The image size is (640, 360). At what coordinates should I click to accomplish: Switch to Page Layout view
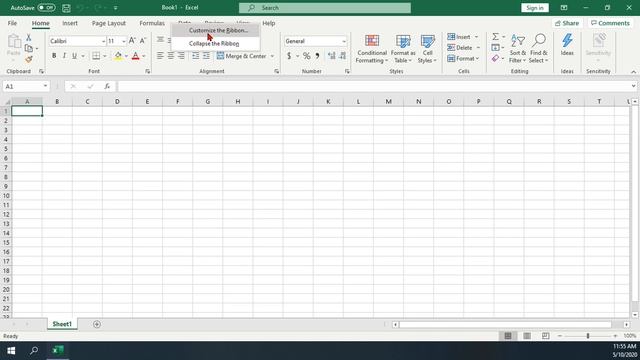click(527, 336)
